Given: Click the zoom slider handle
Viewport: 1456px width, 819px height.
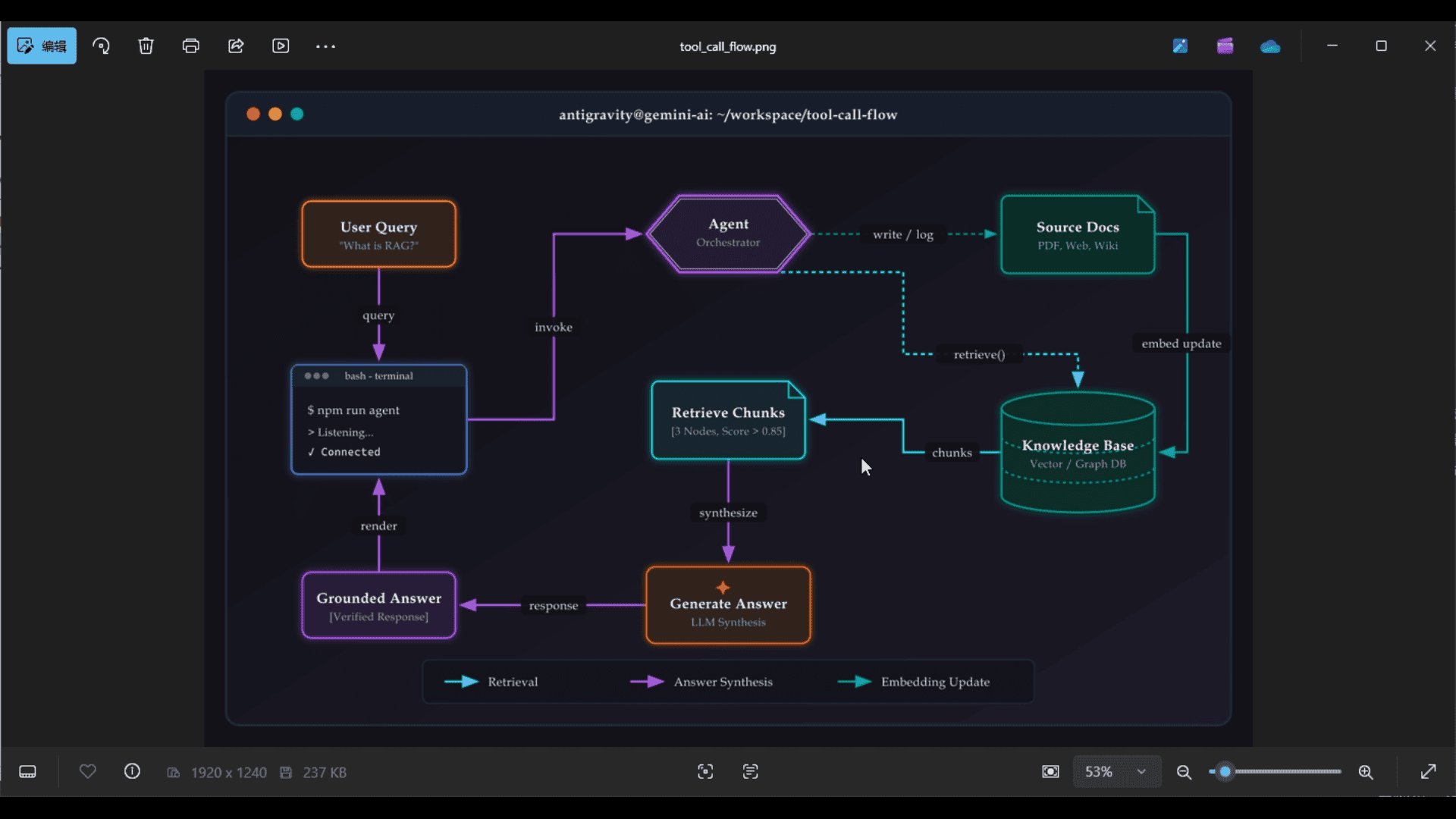Looking at the screenshot, I should click(x=1225, y=772).
